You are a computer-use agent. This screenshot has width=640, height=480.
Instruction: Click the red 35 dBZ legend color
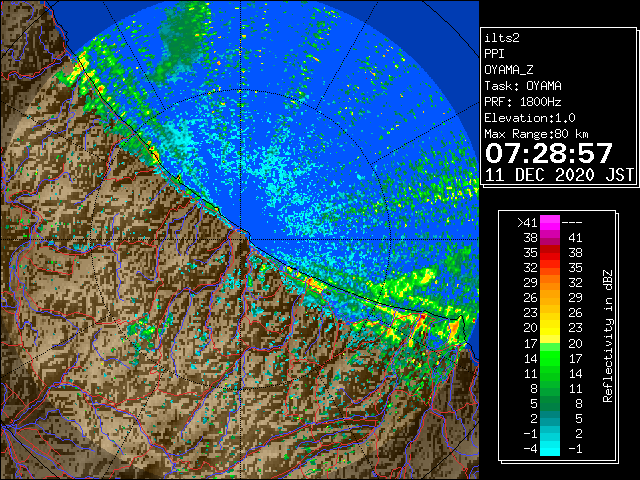550,253
